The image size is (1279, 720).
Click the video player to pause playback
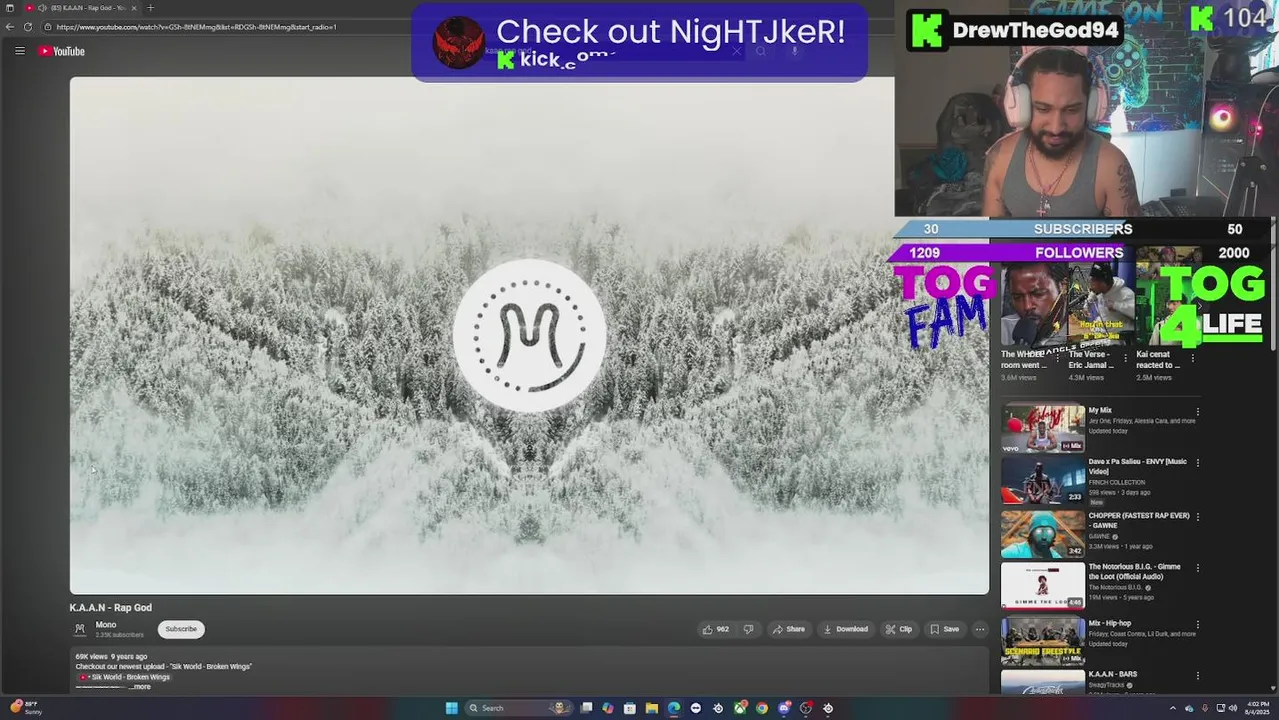[x=529, y=335]
